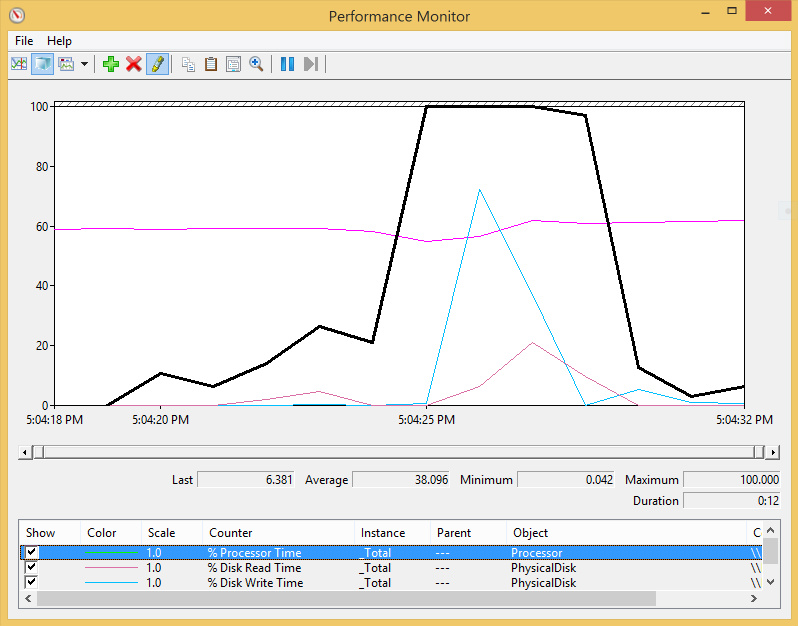Click the Paste Counter List clipboard icon
Viewport: 798px width, 626px height.
tap(211, 64)
